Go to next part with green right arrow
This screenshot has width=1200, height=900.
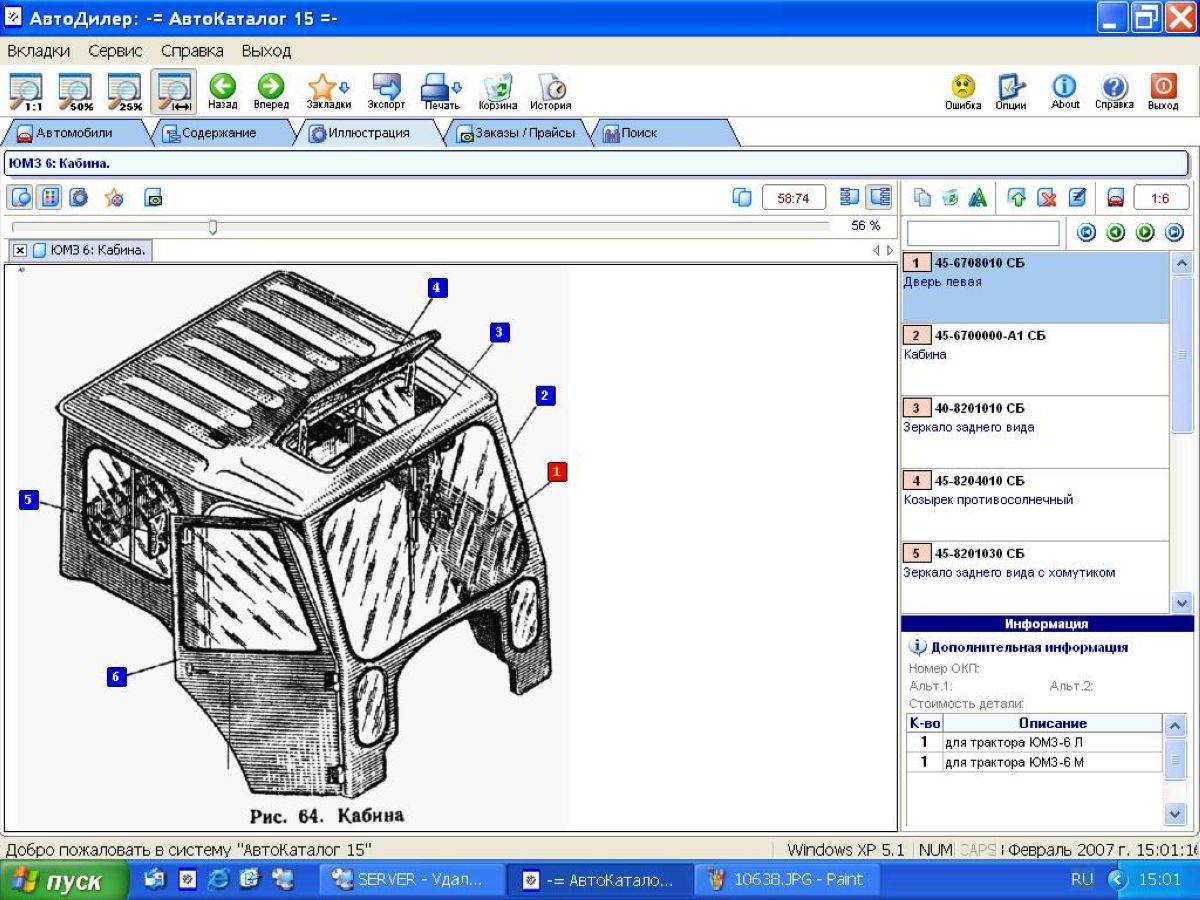pyautogui.click(x=1145, y=233)
